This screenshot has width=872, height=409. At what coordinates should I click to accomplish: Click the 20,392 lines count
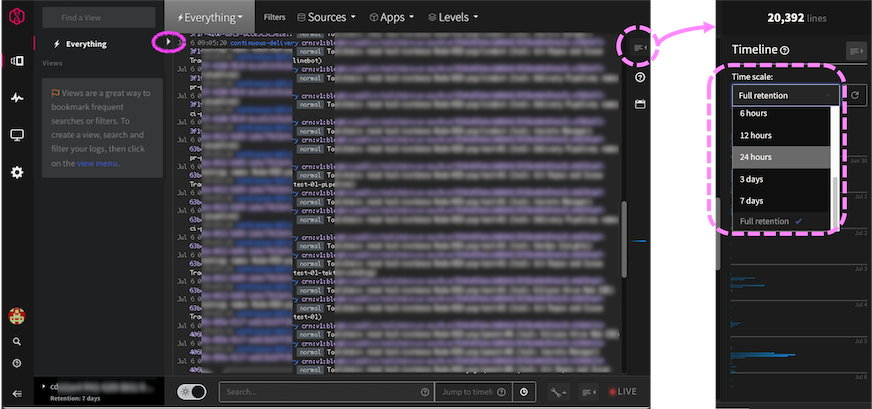pyautogui.click(x=796, y=18)
